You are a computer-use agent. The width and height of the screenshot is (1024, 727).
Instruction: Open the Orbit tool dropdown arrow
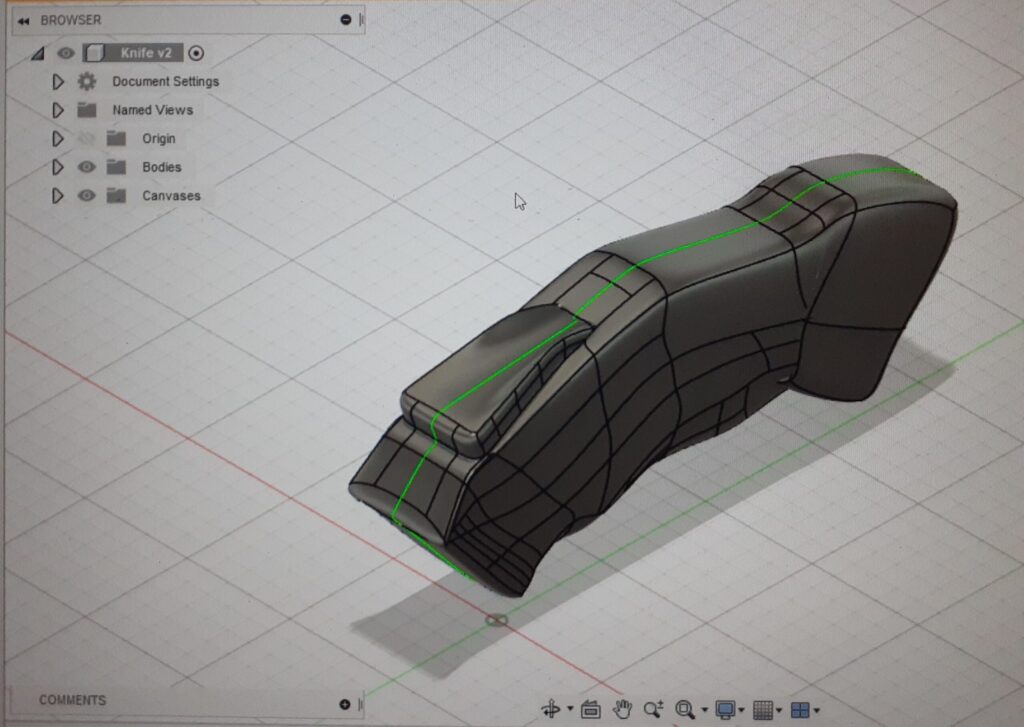click(570, 710)
